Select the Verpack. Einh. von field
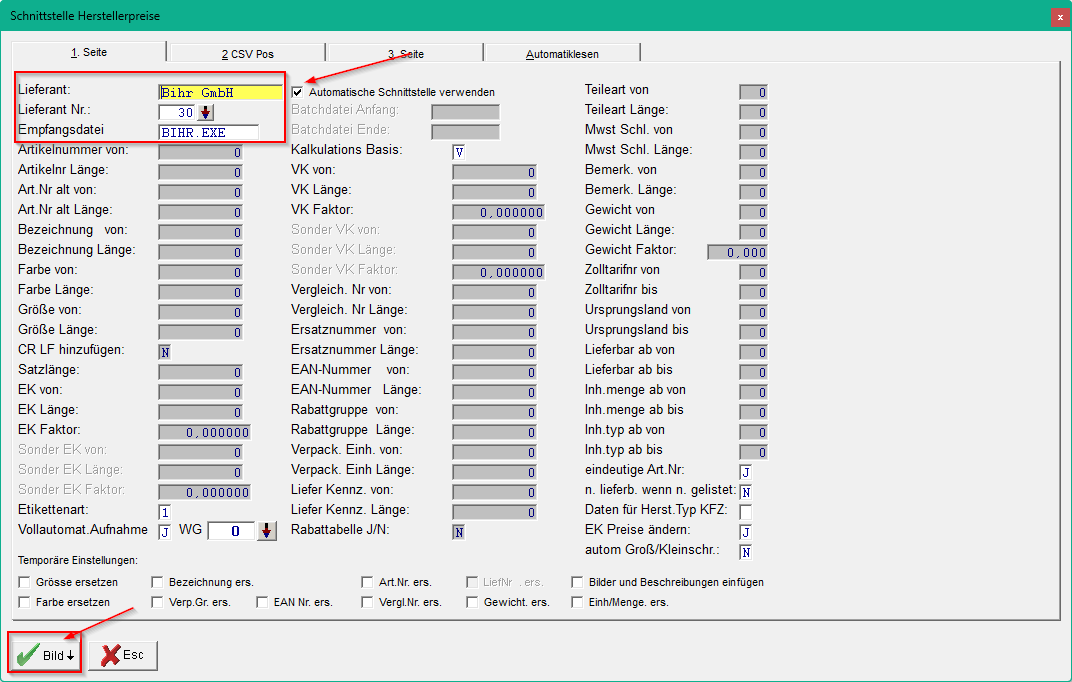The height and width of the screenshot is (682, 1072). pyautogui.click(x=494, y=452)
